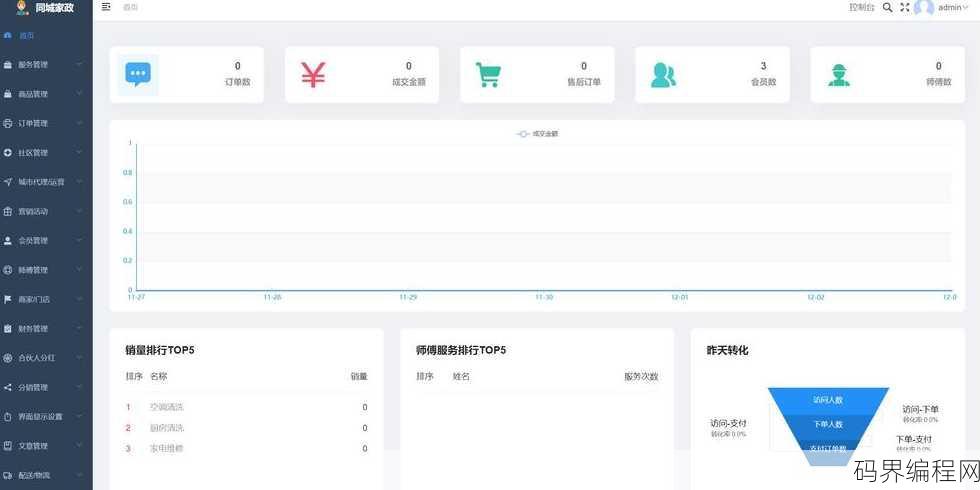Click the red yen 成交金额 icon
This screenshot has height=490, width=980.
pyautogui.click(x=313, y=74)
